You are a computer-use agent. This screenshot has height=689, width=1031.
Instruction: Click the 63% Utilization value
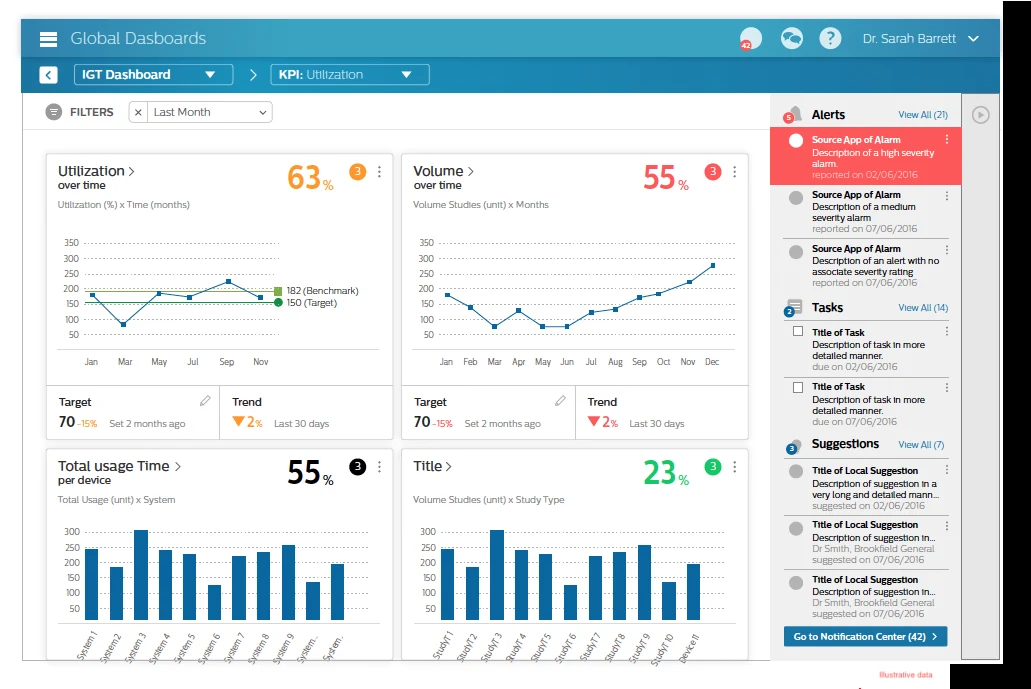tap(310, 178)
